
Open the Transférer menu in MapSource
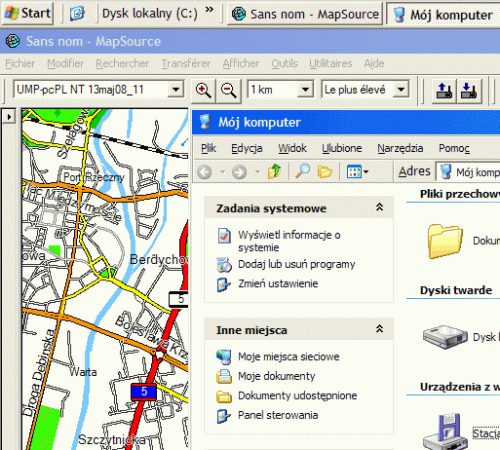click(x=186, y=63)
